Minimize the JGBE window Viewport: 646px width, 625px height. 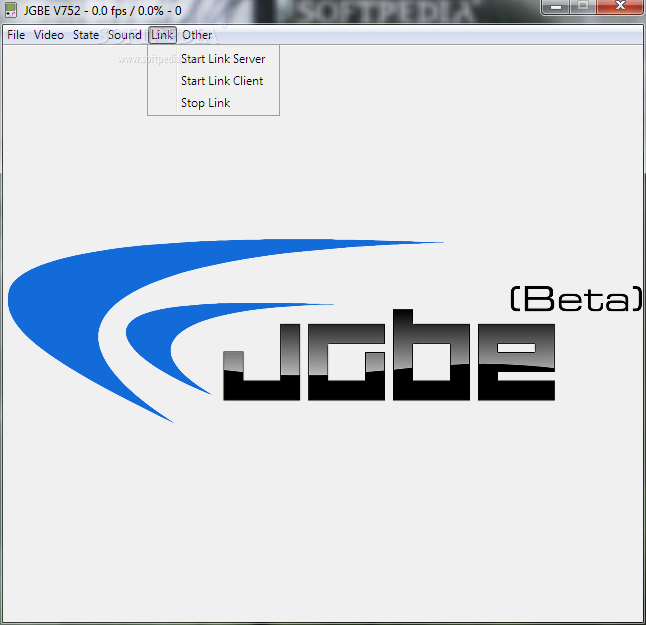pos(556,7)
